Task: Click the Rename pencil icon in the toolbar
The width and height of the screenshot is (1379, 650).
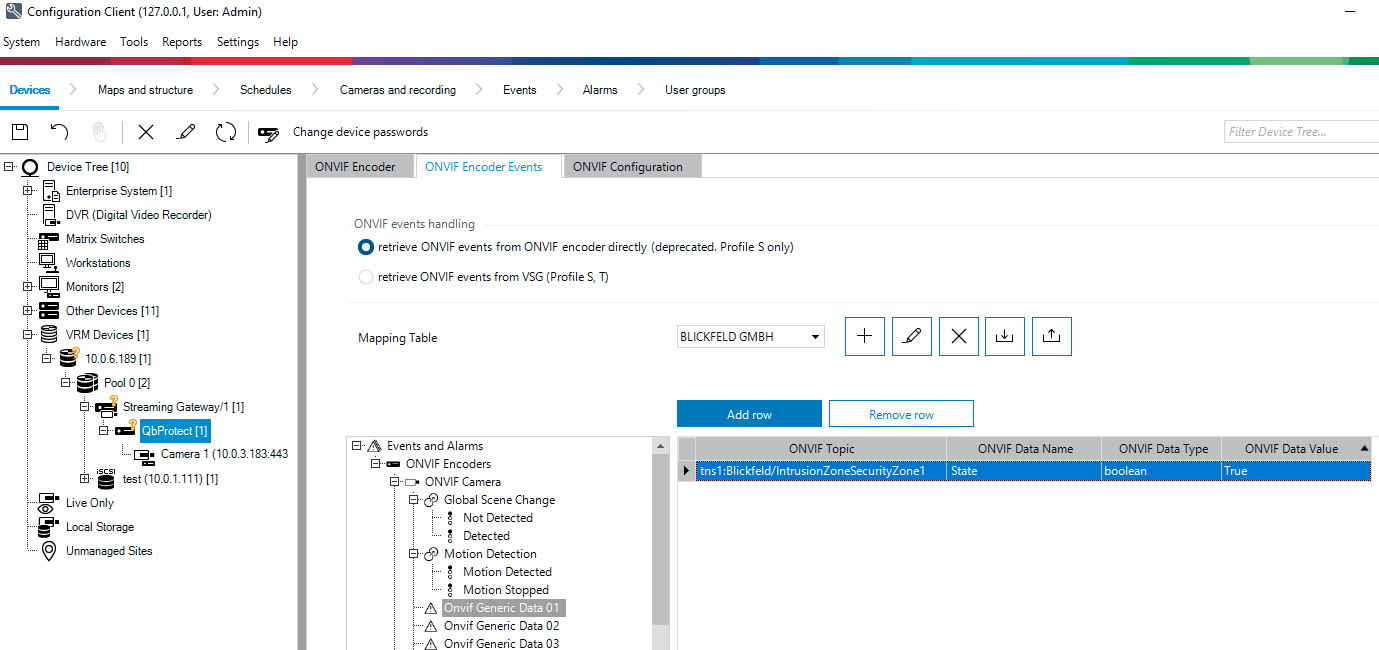Action: point(186,132)
